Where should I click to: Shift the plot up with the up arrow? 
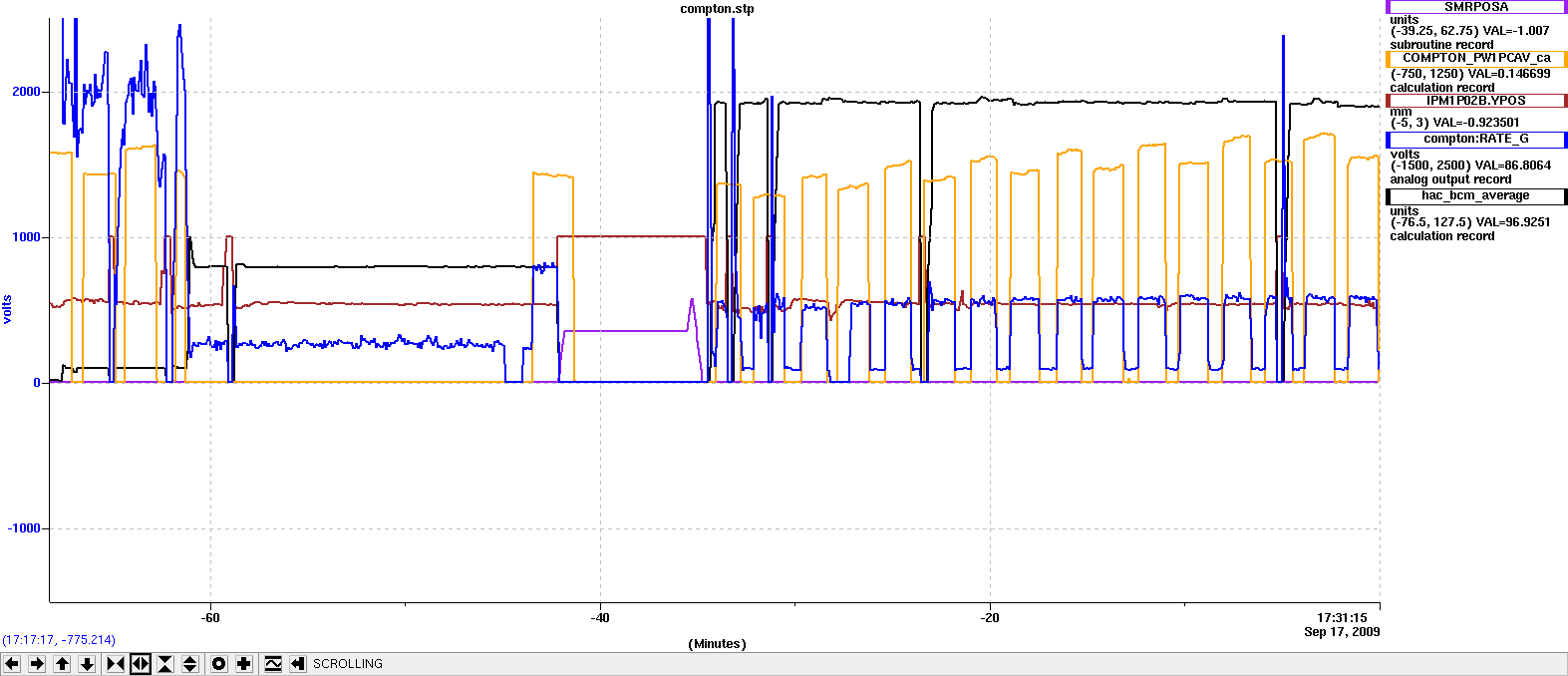[x=62, y=664]
